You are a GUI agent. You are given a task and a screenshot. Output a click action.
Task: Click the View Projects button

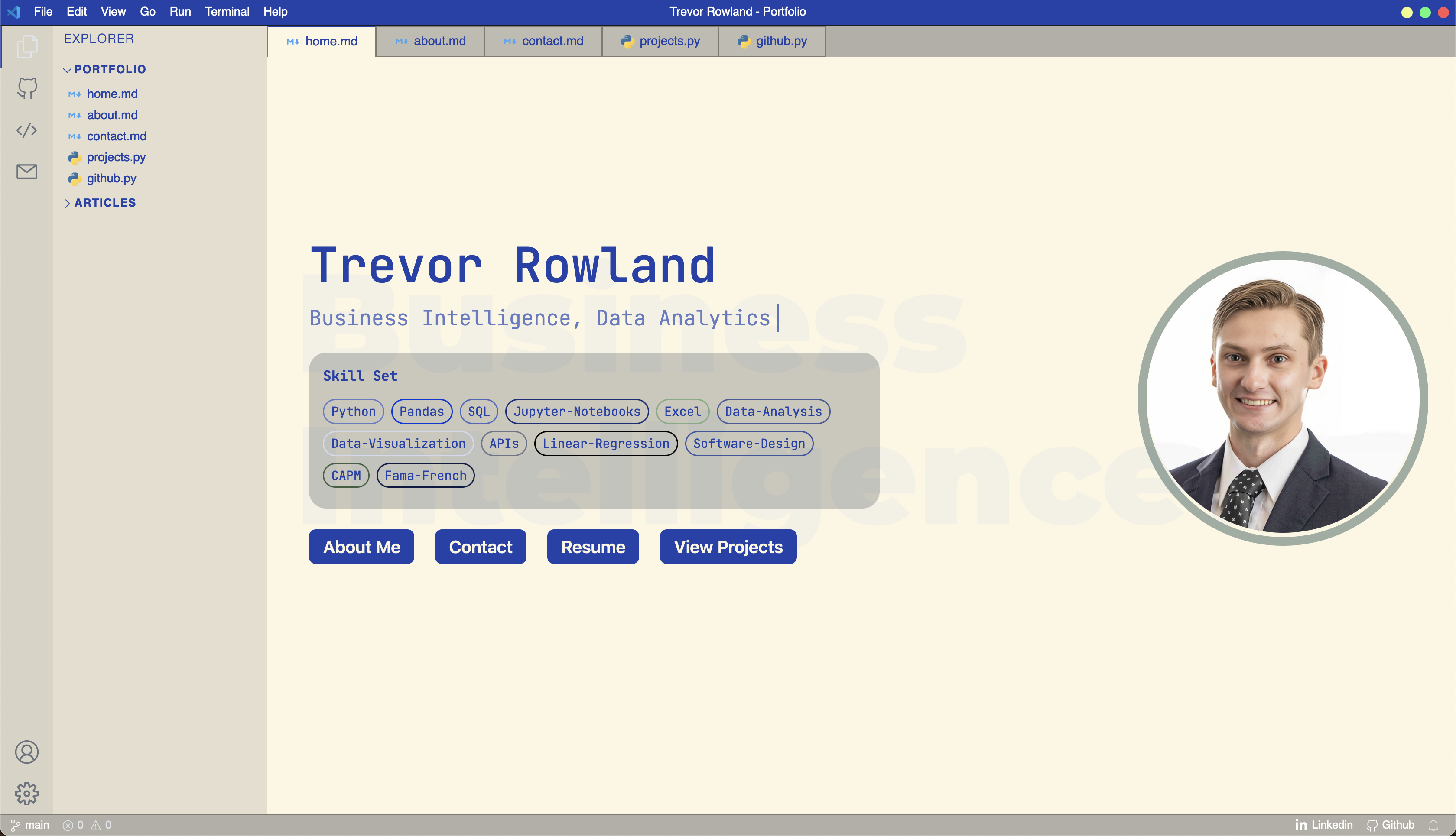point(728,546)
